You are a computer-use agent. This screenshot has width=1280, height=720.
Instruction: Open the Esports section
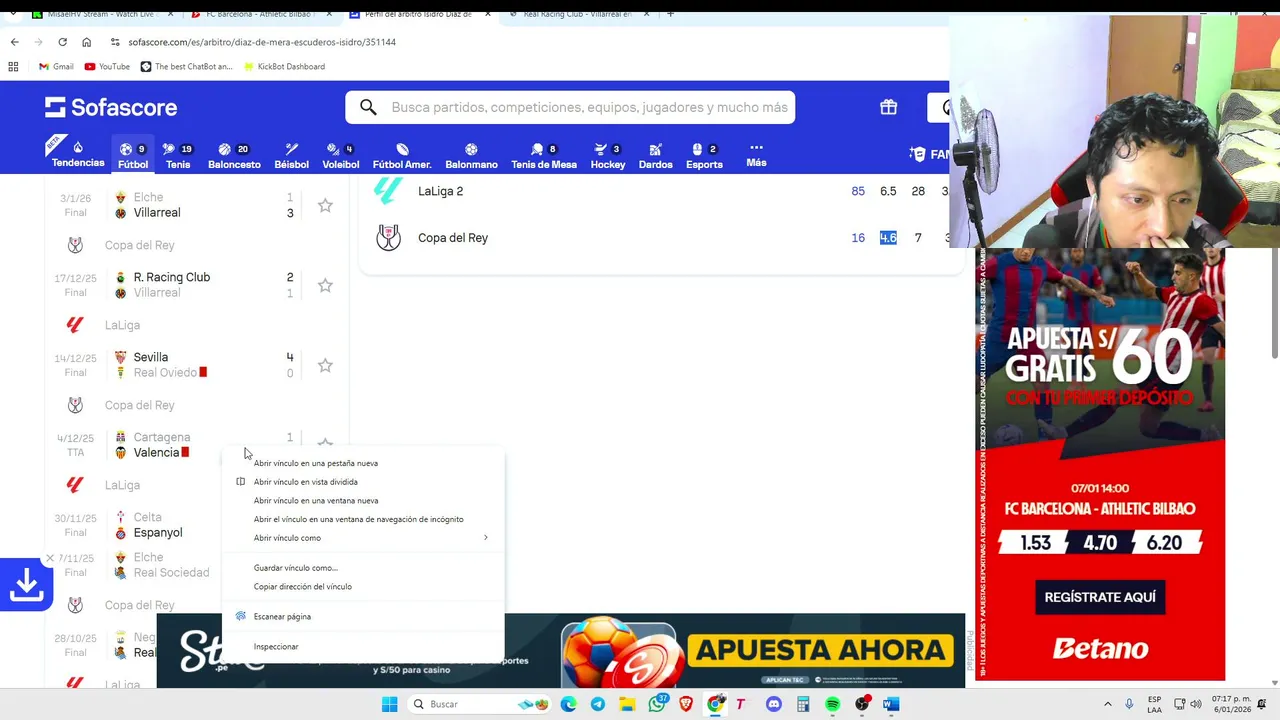(x=704, y=154)
